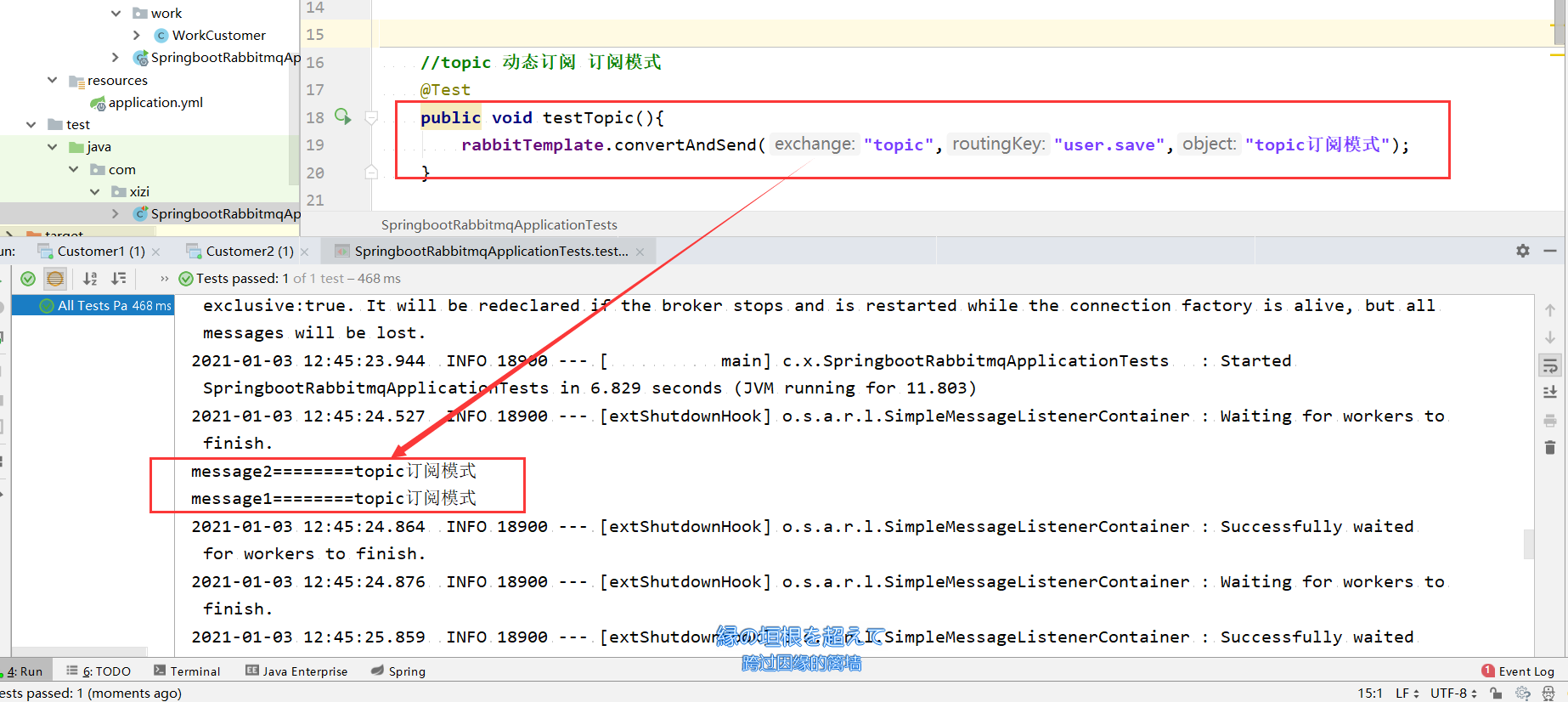Change file encoding UTF-8 in status bar

click(1453, 693)
